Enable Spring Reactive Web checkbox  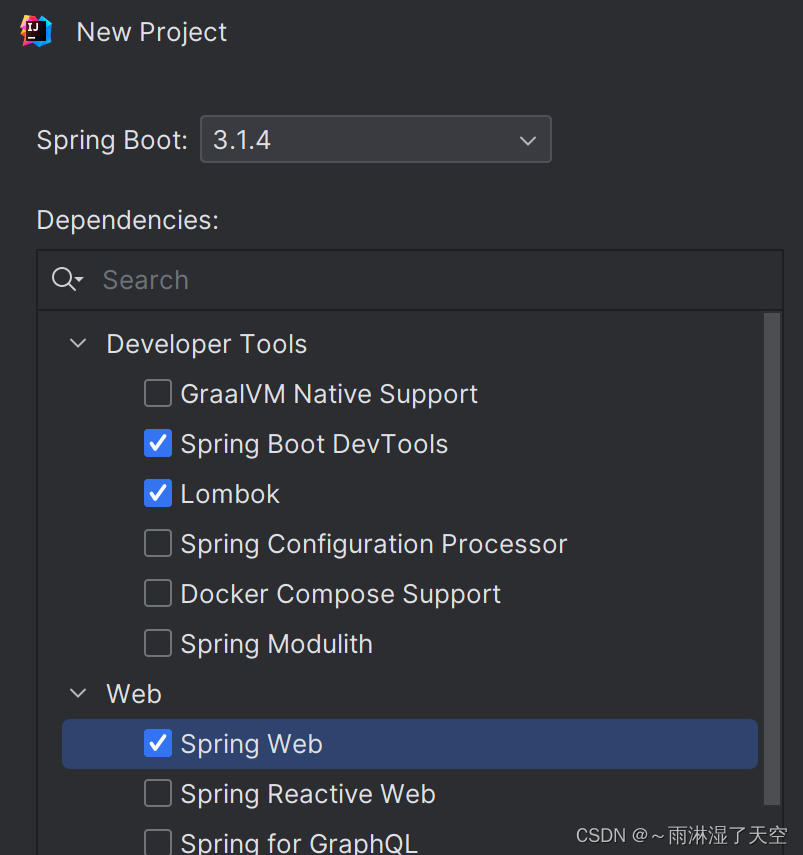point(158,794)
